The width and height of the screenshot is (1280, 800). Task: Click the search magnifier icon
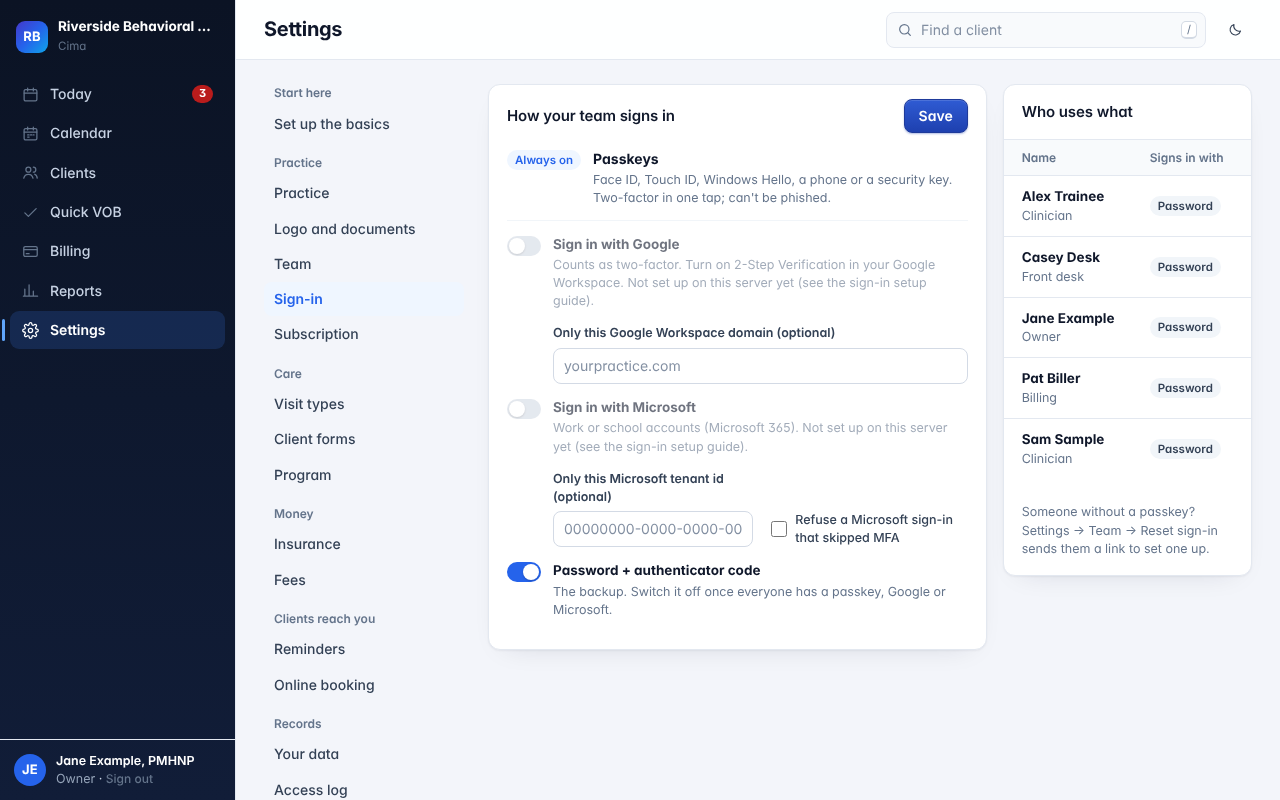(x=905, y=30)
